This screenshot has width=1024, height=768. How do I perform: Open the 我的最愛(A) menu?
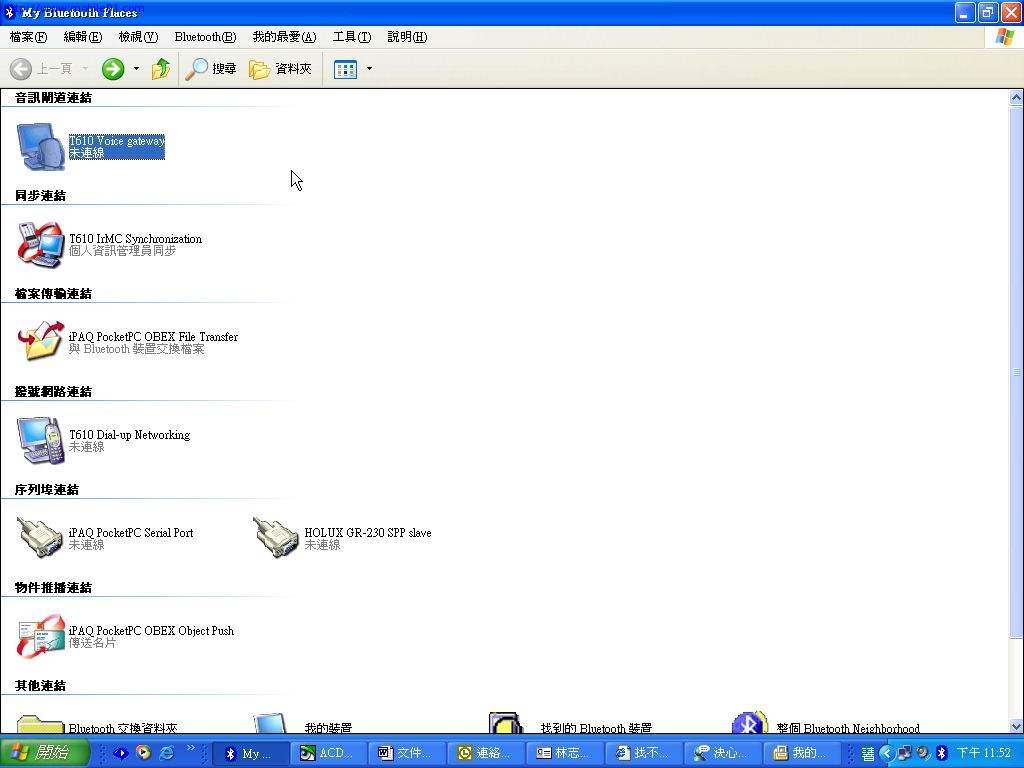(284, 37)
